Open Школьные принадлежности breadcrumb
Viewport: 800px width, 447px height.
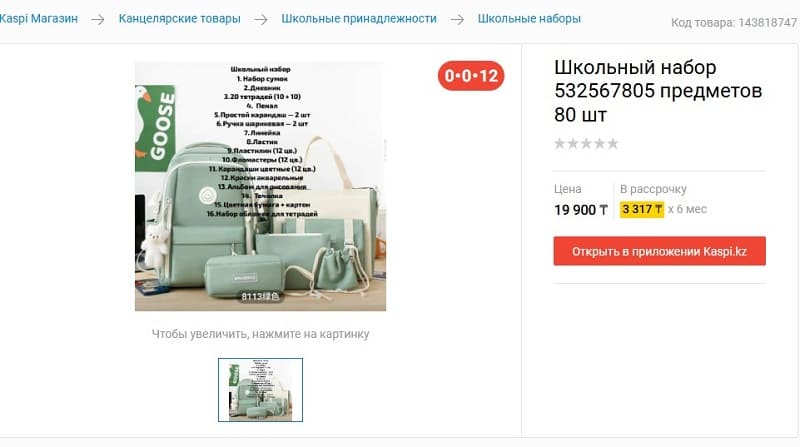[359, 19]
